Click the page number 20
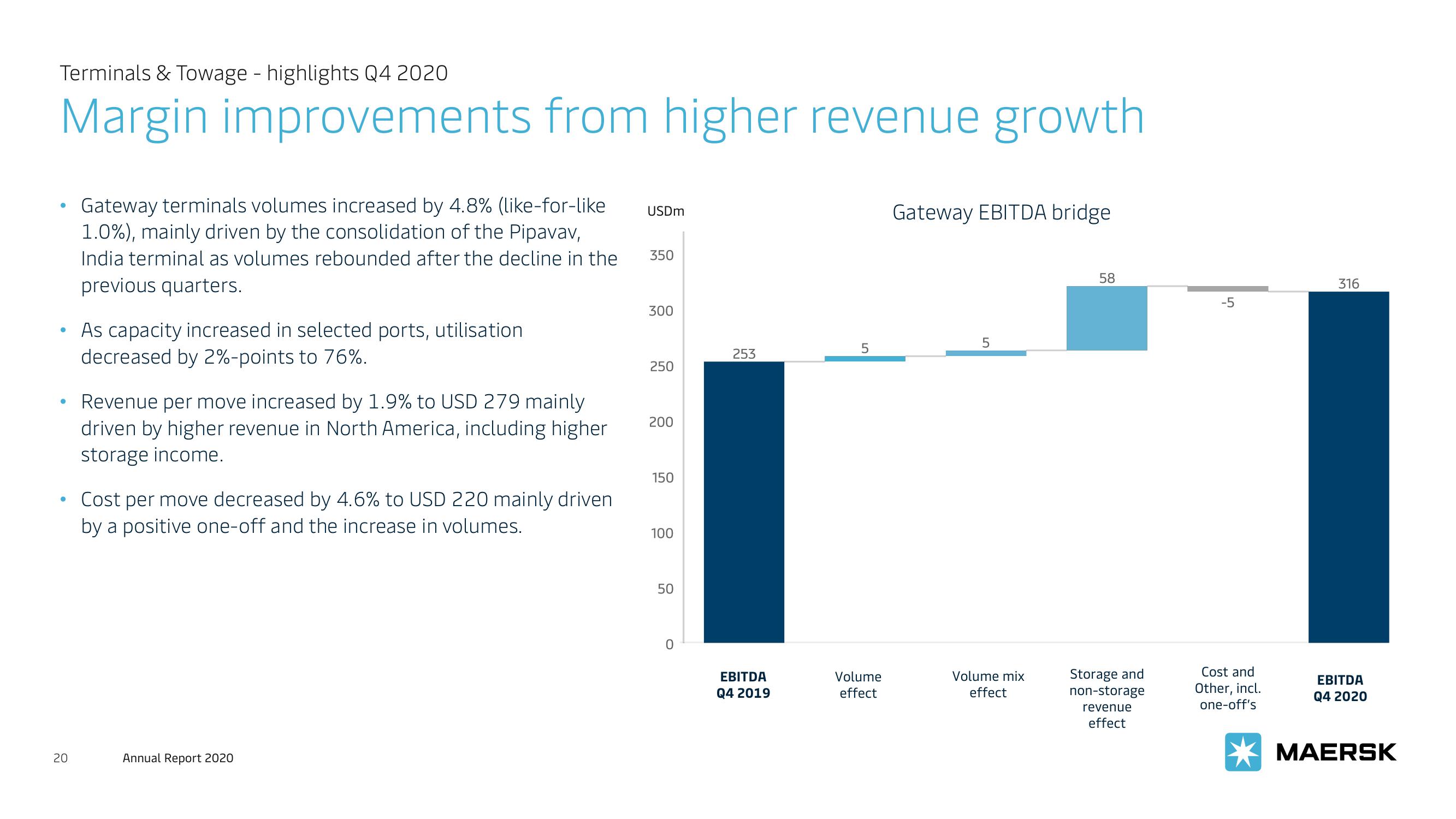1456x819 pixels. coord(61,758)
